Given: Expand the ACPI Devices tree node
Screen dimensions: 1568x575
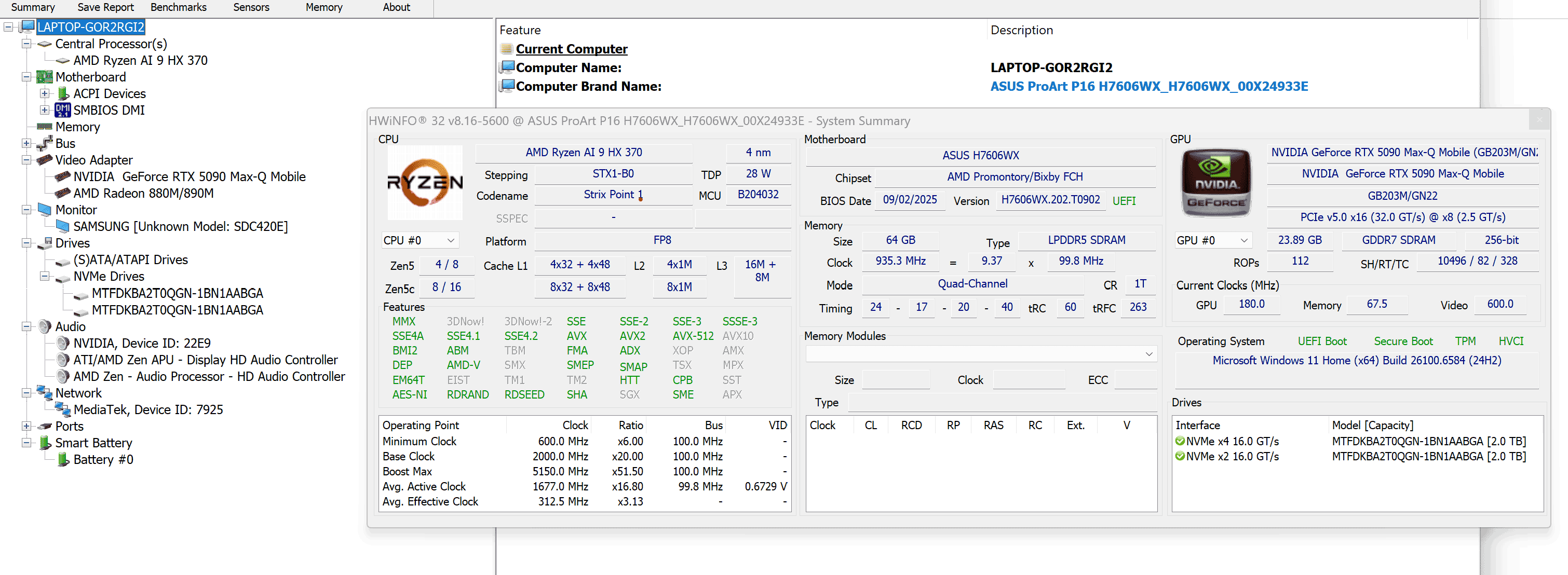Looking at the screenshot, I should coord(45,94).
